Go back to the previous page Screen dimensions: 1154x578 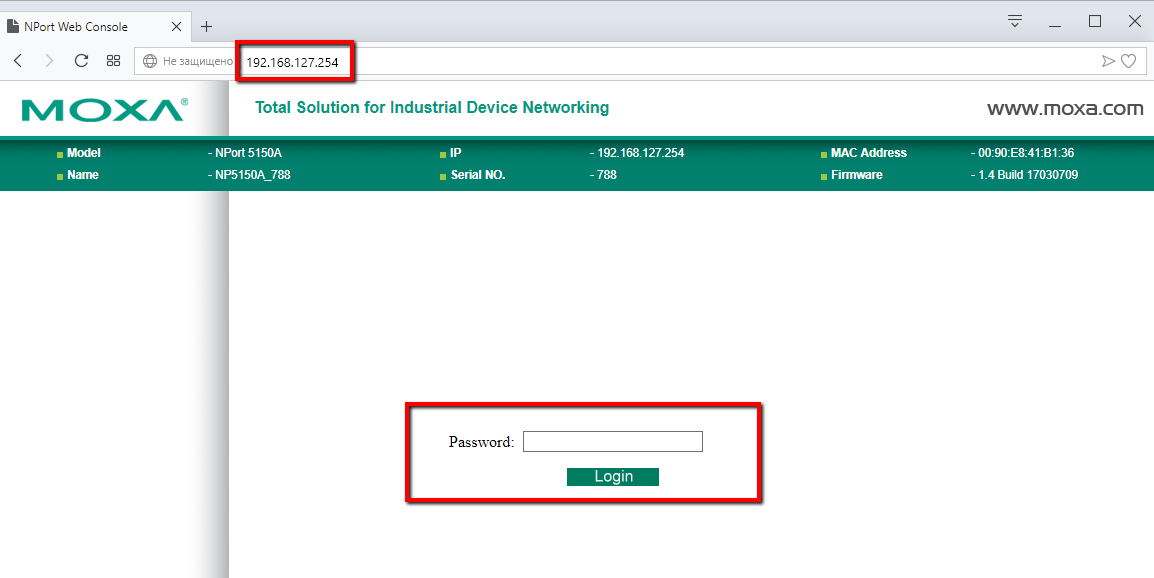[x=18, y=61]
